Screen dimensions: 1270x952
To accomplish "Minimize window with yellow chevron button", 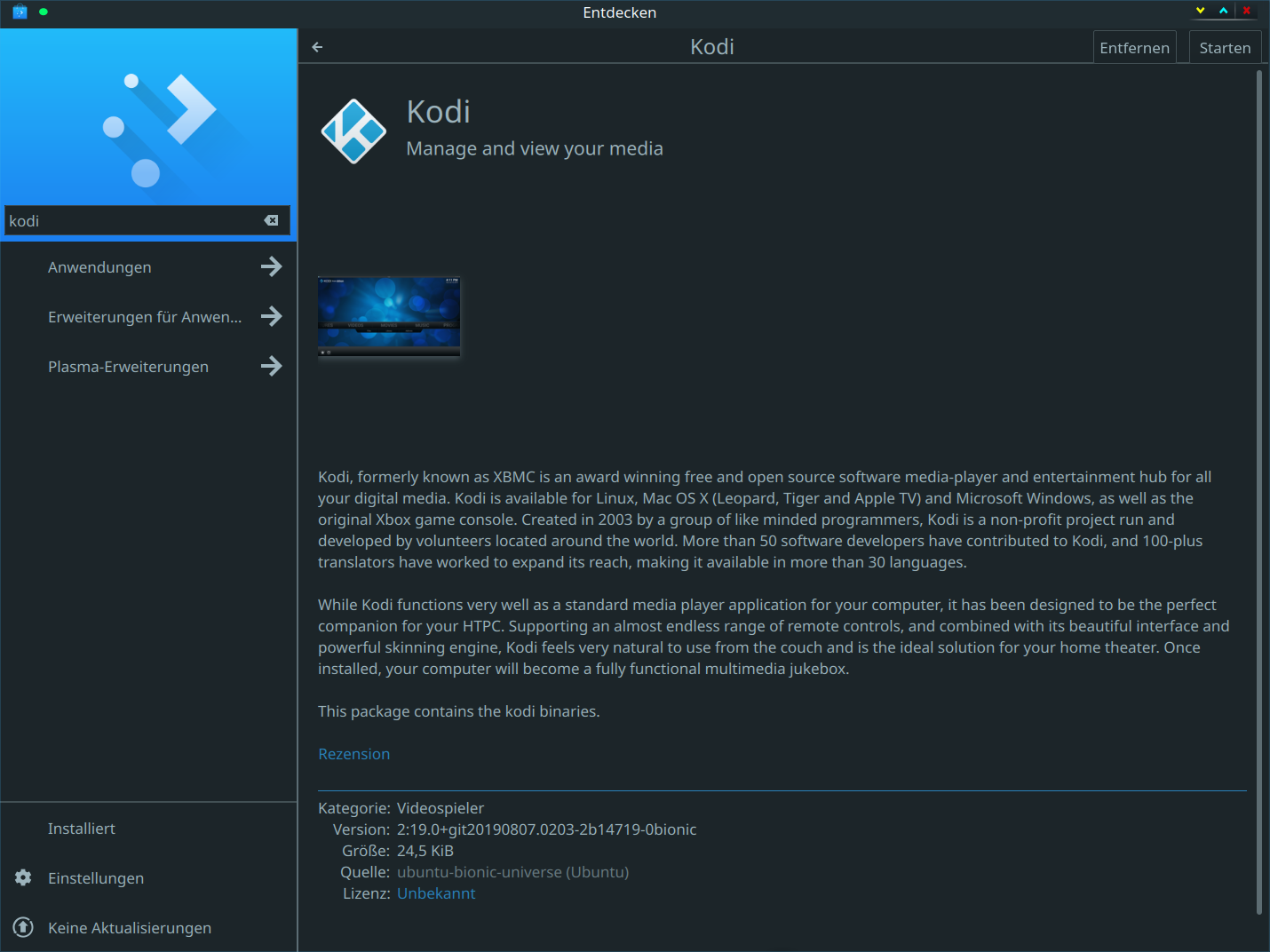I will [1201, 11].
